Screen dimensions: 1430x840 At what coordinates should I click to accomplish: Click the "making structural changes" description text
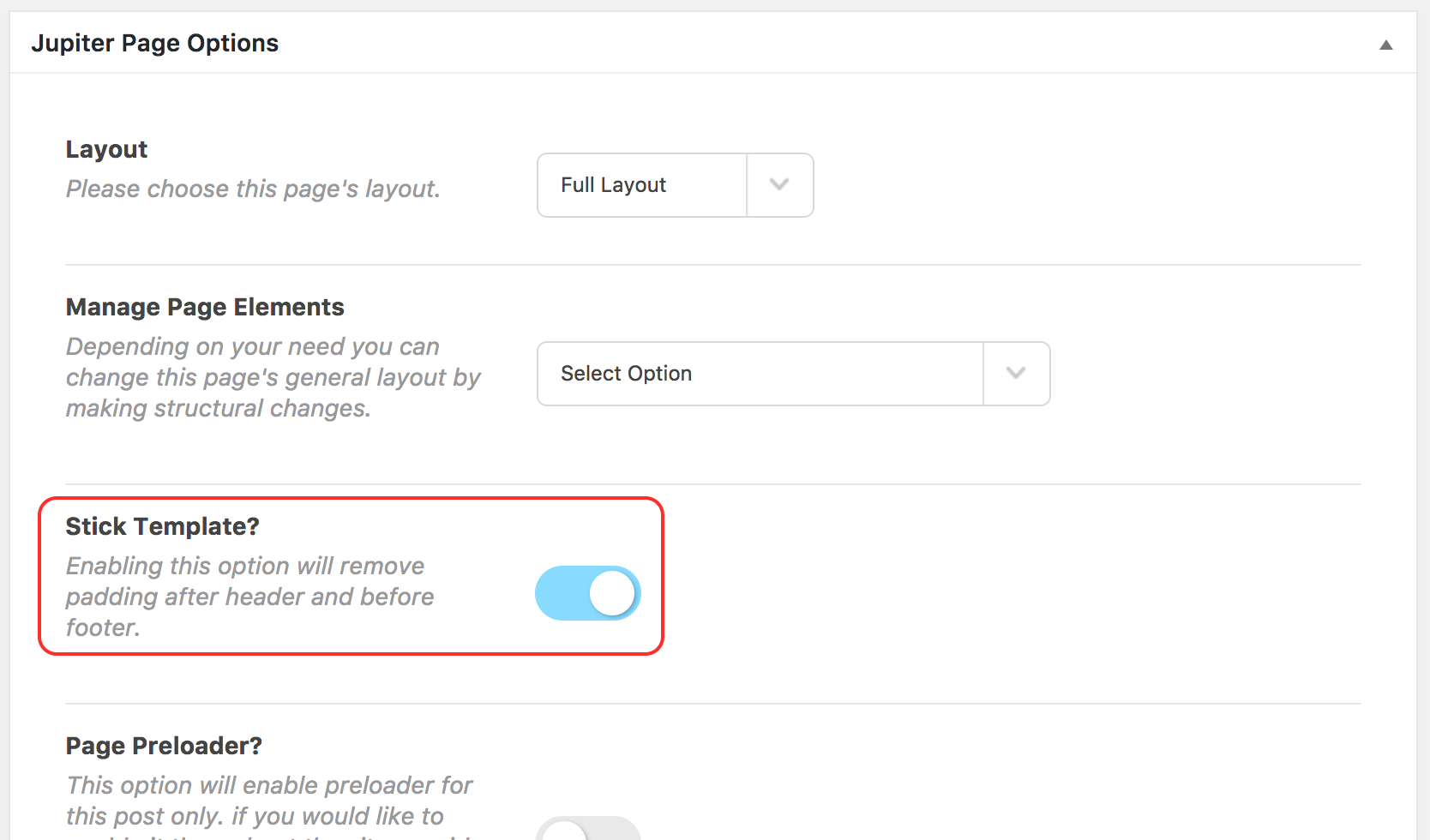pos(219,408)
